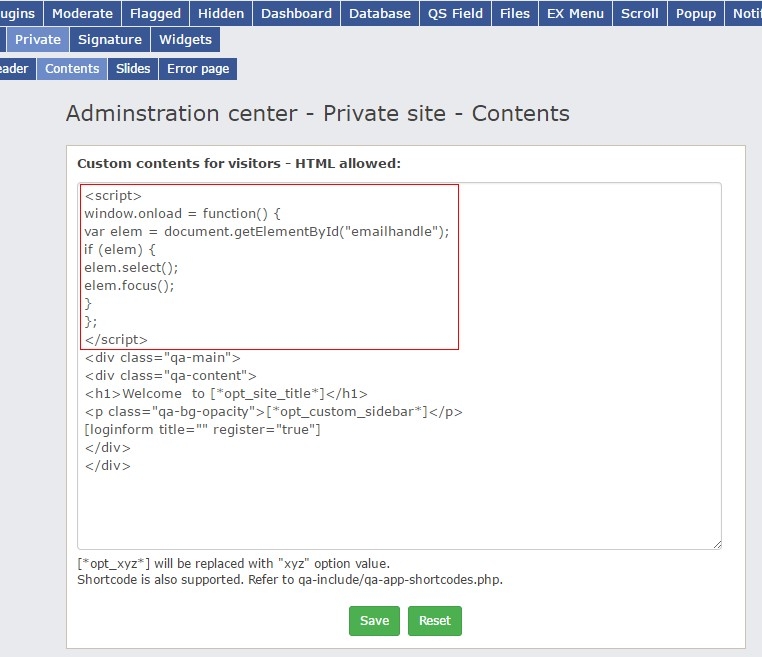
Task: Open the Database tab
Action: click(x=380, y=13)
